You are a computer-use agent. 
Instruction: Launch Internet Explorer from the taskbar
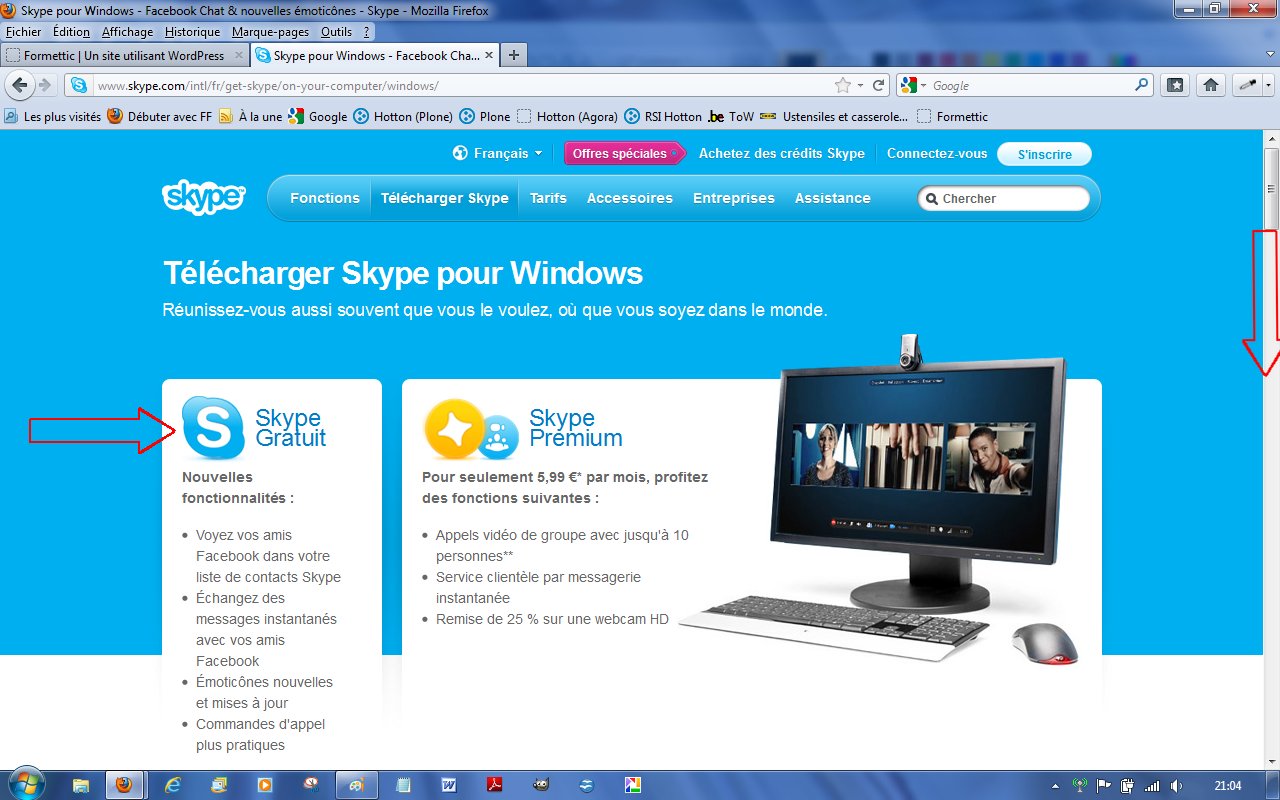tap(172, 785)
